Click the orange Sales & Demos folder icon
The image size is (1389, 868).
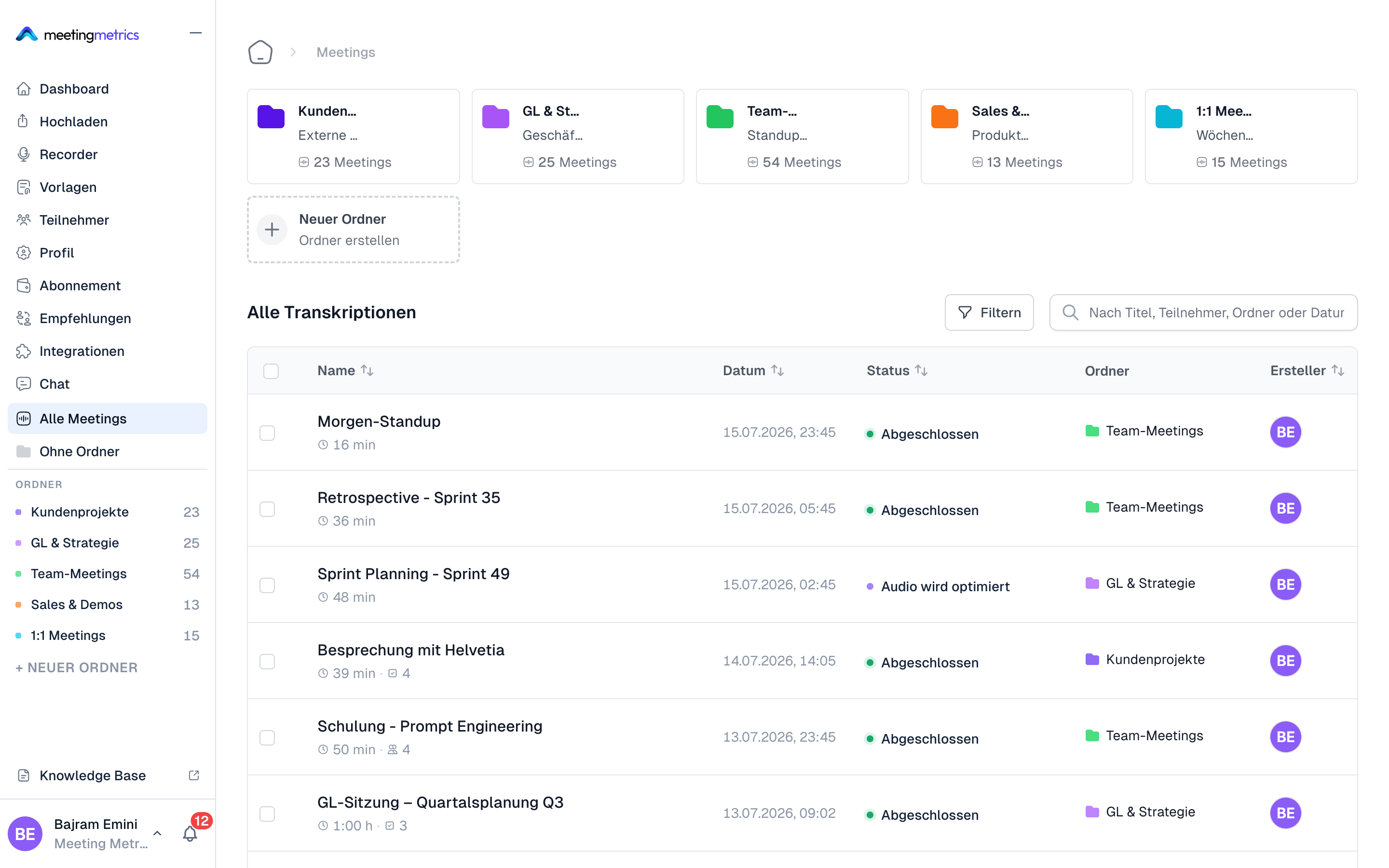coord(944,117)
